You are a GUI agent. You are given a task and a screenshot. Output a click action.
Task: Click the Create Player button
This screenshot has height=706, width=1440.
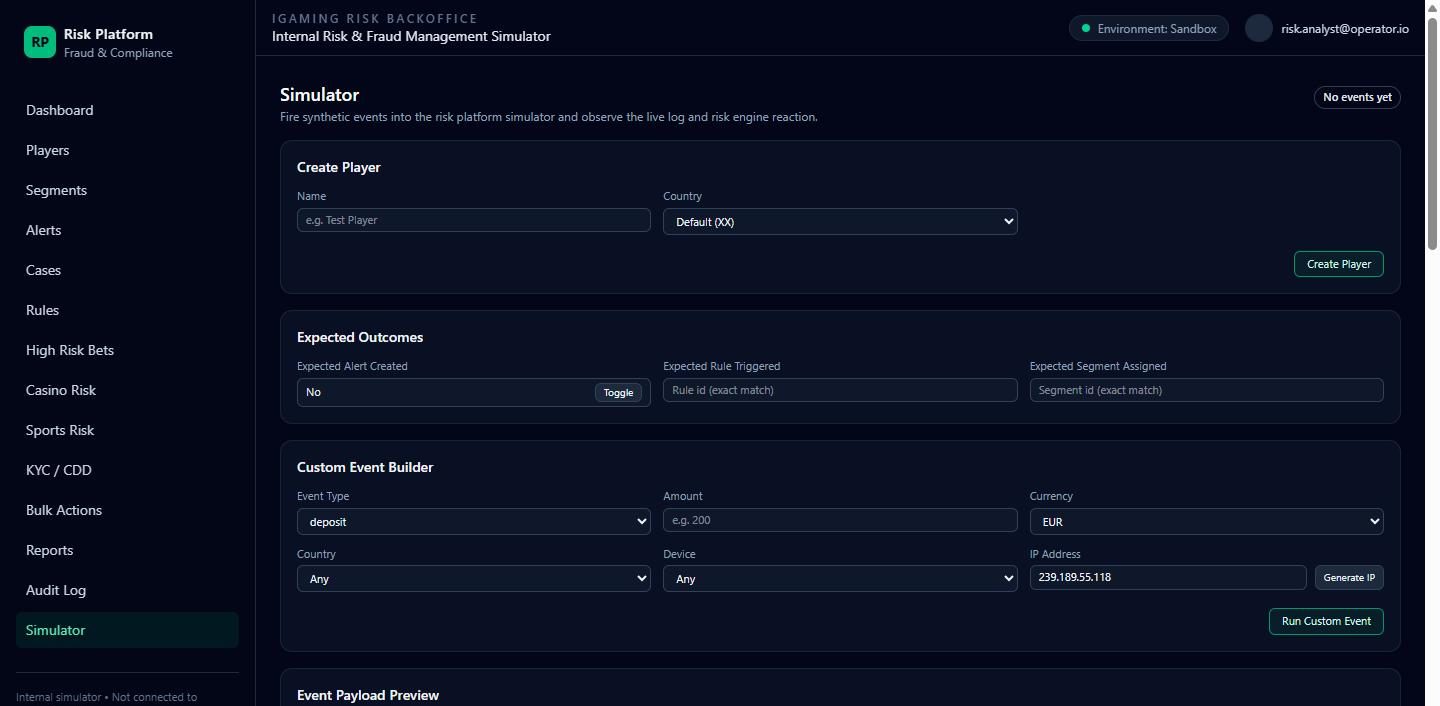point(1338,264)
